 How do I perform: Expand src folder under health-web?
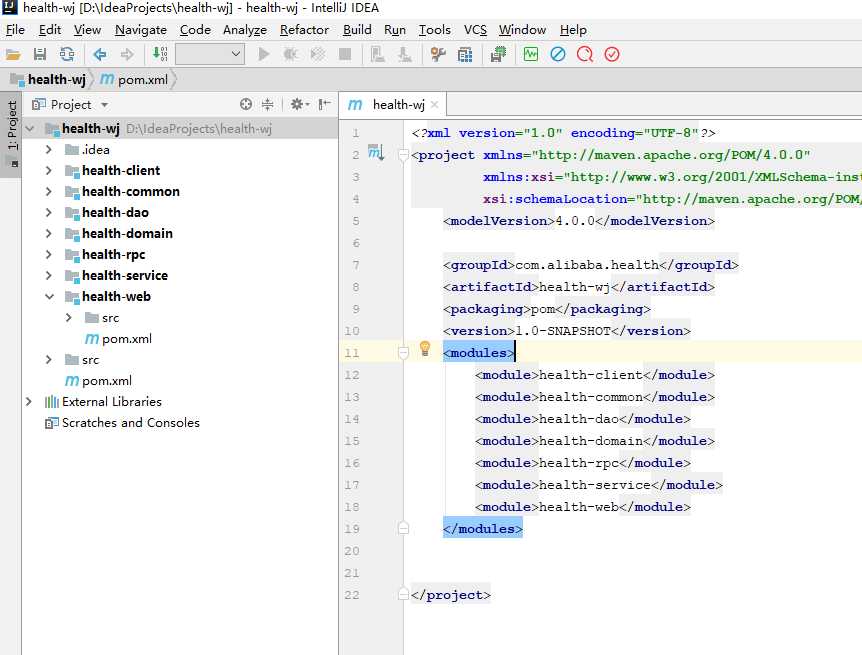pos(69,317)
